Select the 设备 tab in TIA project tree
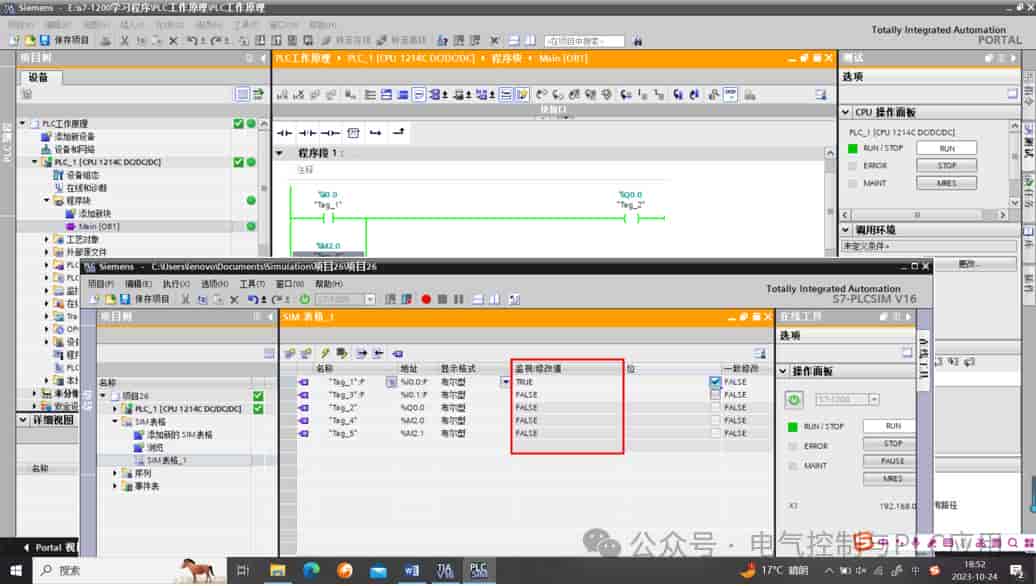The image size is (1036, 586). [38, 77]
